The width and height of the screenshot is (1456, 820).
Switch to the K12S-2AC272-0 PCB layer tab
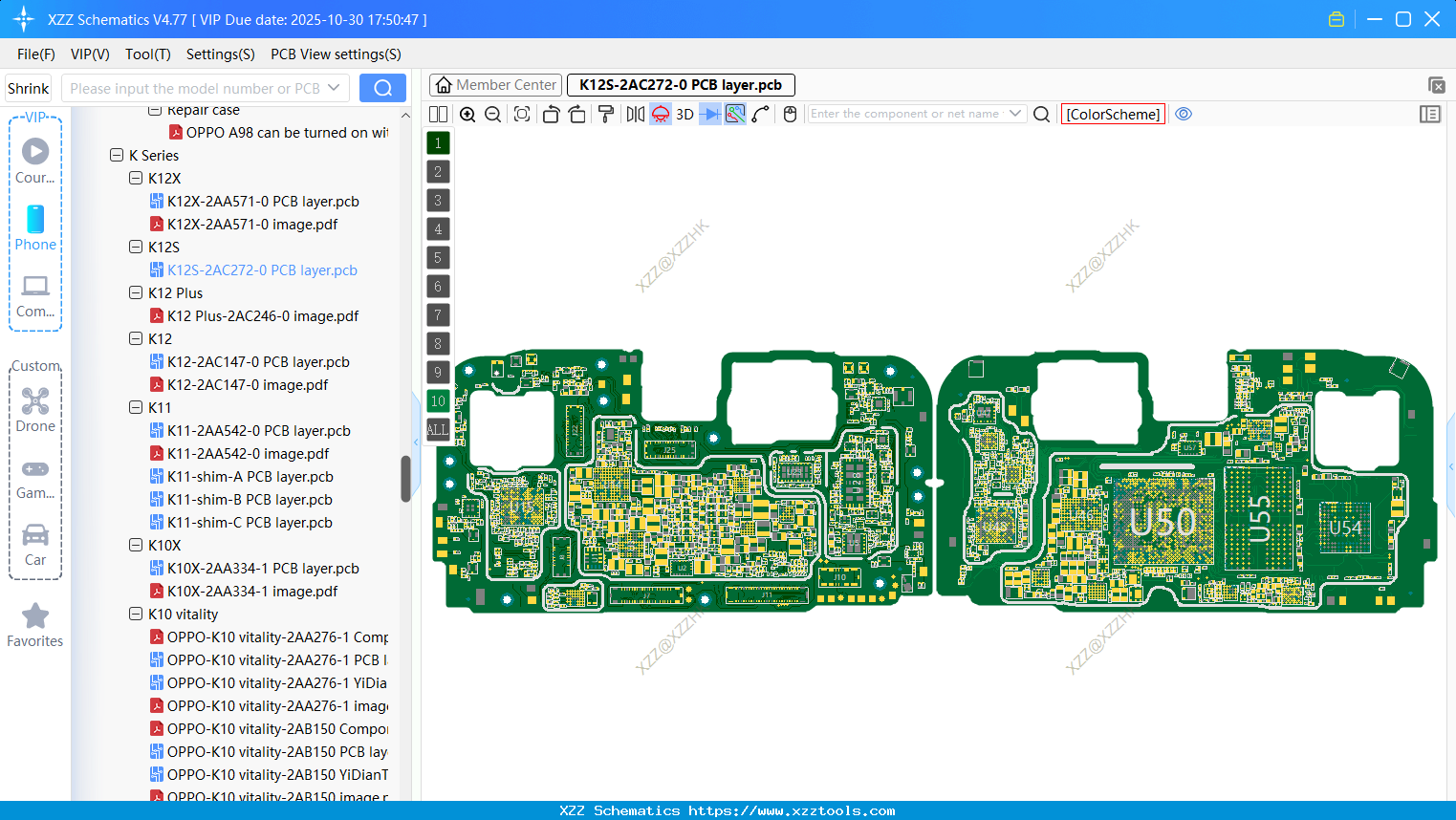pos(681,84)
